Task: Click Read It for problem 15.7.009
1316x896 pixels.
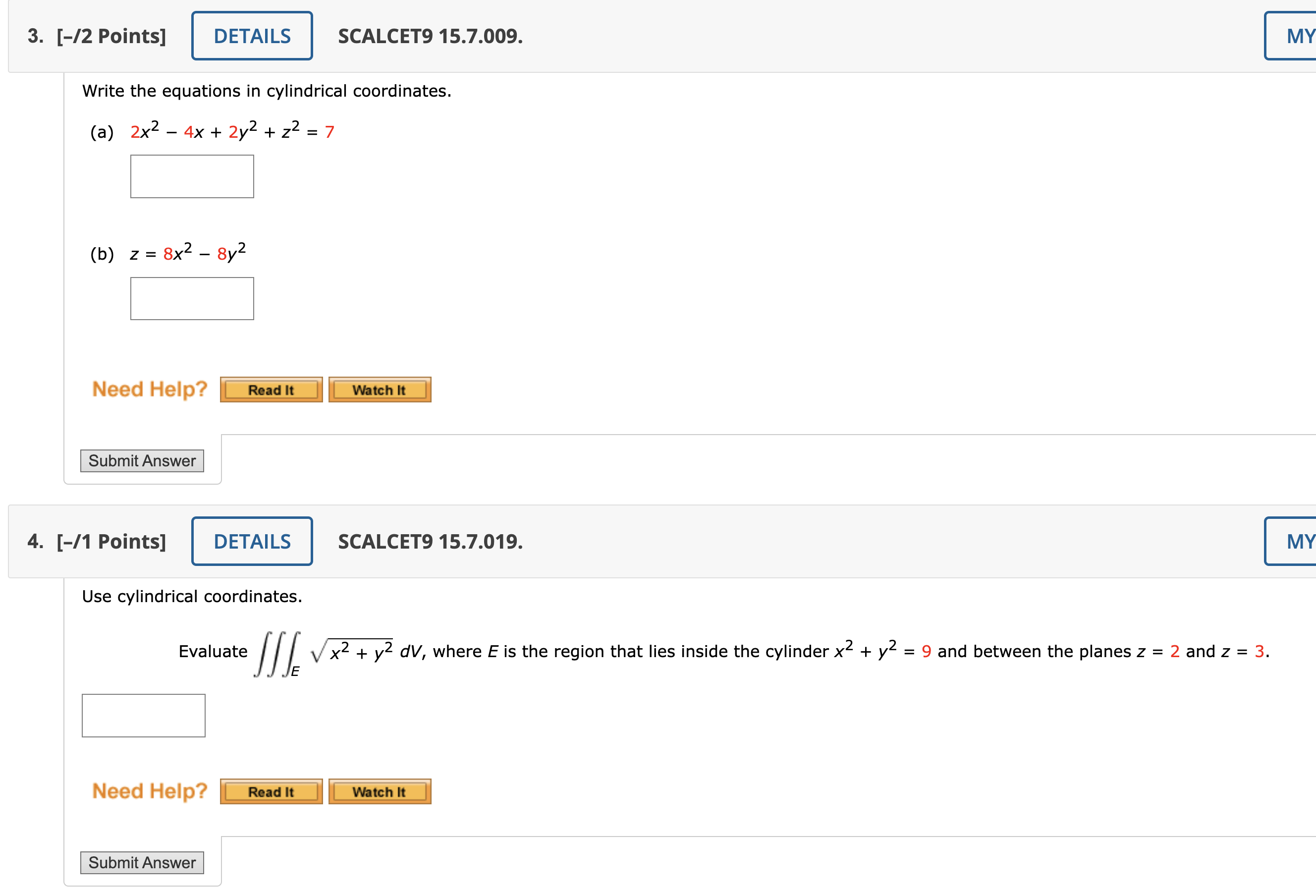Action: [271, 389]
